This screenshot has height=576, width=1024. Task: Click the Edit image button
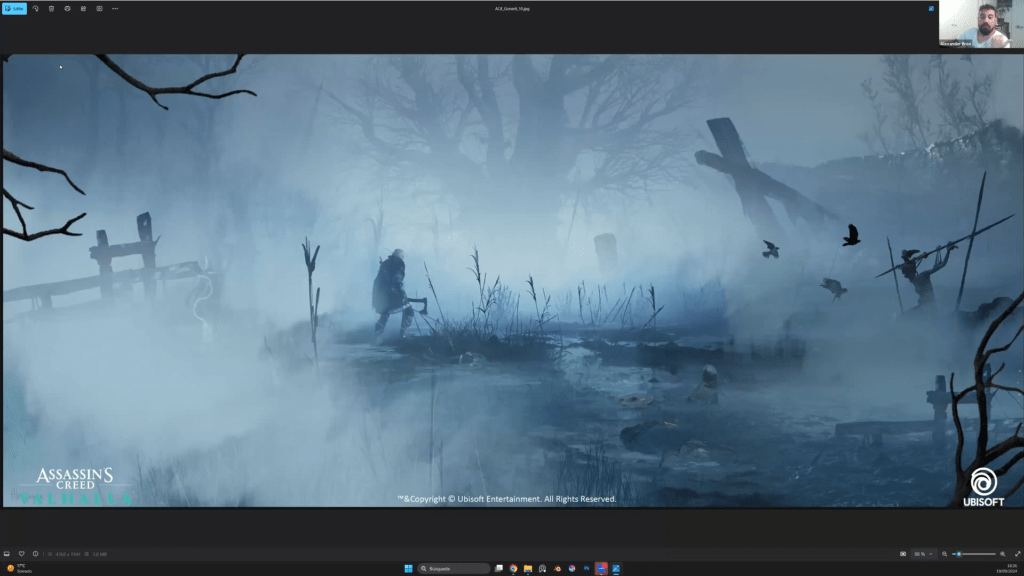pos(14,8)
